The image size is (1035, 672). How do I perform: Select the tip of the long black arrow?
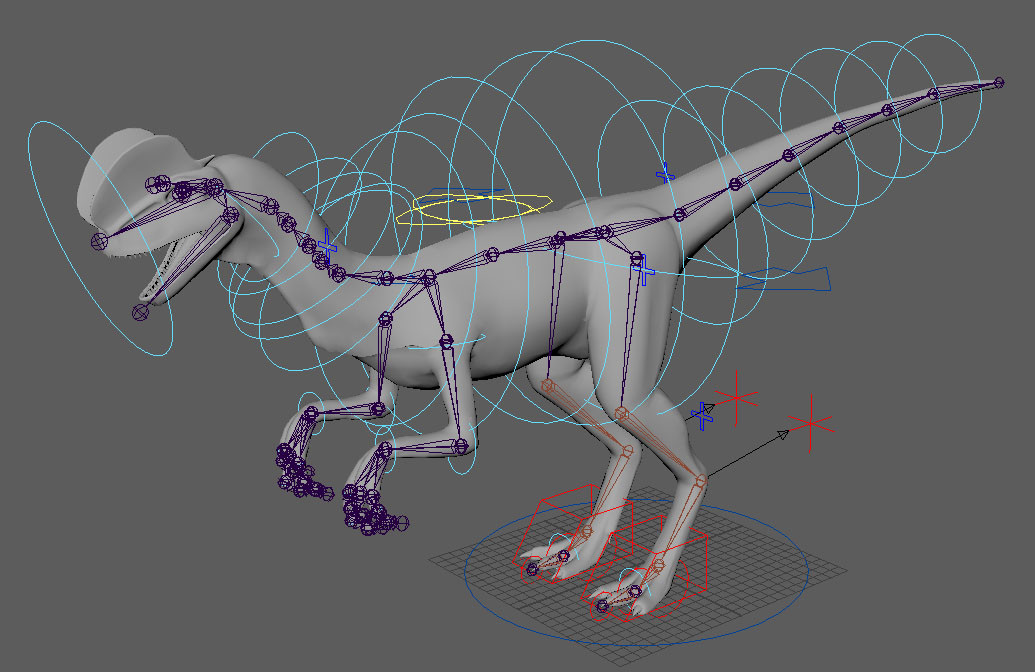783,434
